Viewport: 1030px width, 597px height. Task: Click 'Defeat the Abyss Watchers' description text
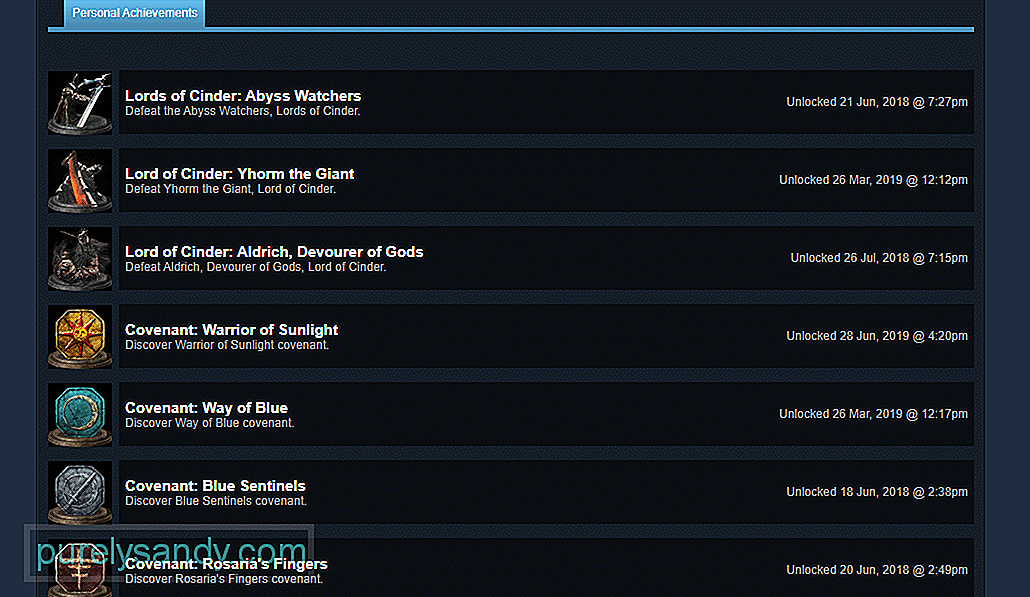[242, 111]
